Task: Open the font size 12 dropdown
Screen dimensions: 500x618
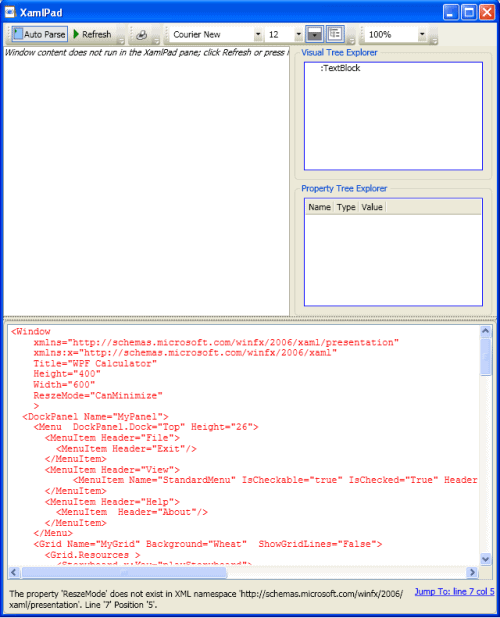Action: pyautogui.click(x=298, y=34)
